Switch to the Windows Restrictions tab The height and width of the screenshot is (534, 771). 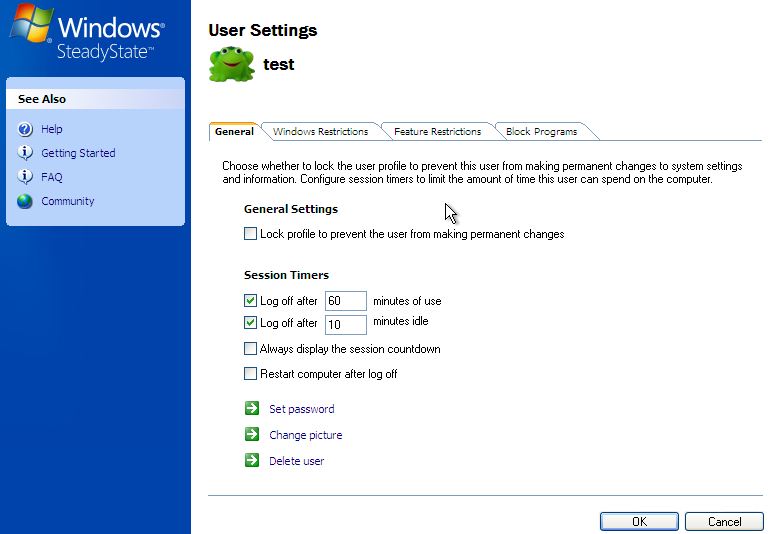pos(320,132)
